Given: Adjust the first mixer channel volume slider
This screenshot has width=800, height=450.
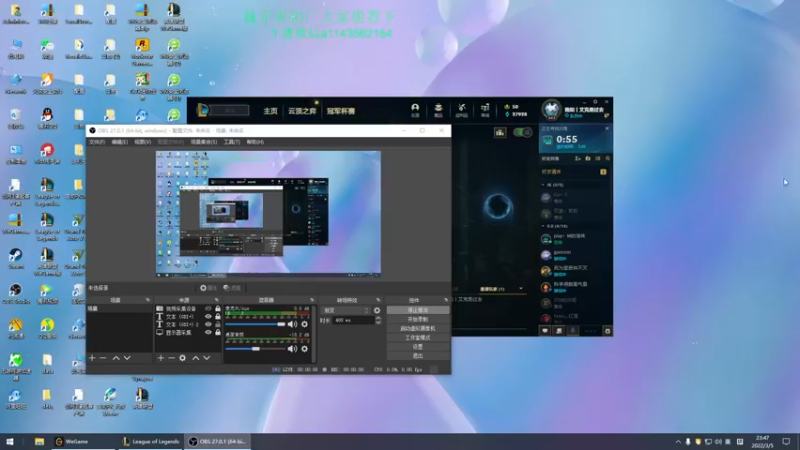Looking at the screenshot, I should tap(255, 324).
